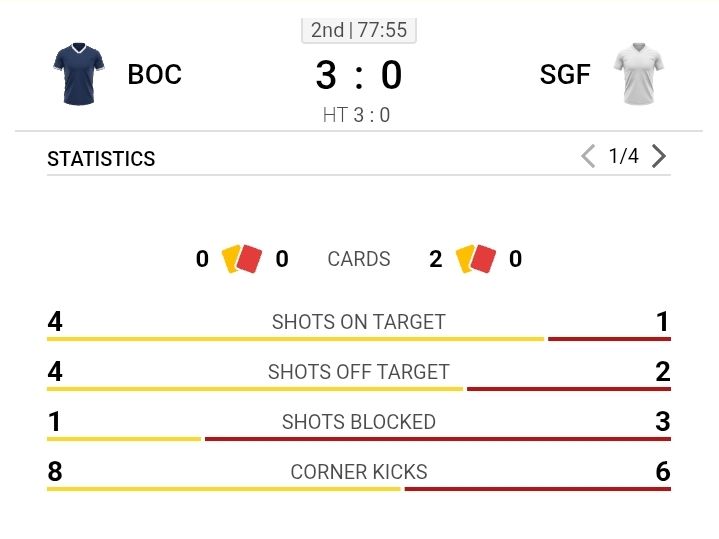Click the CARDS label
The width and height of the screenshot is (719, 539).
point(359,259)
